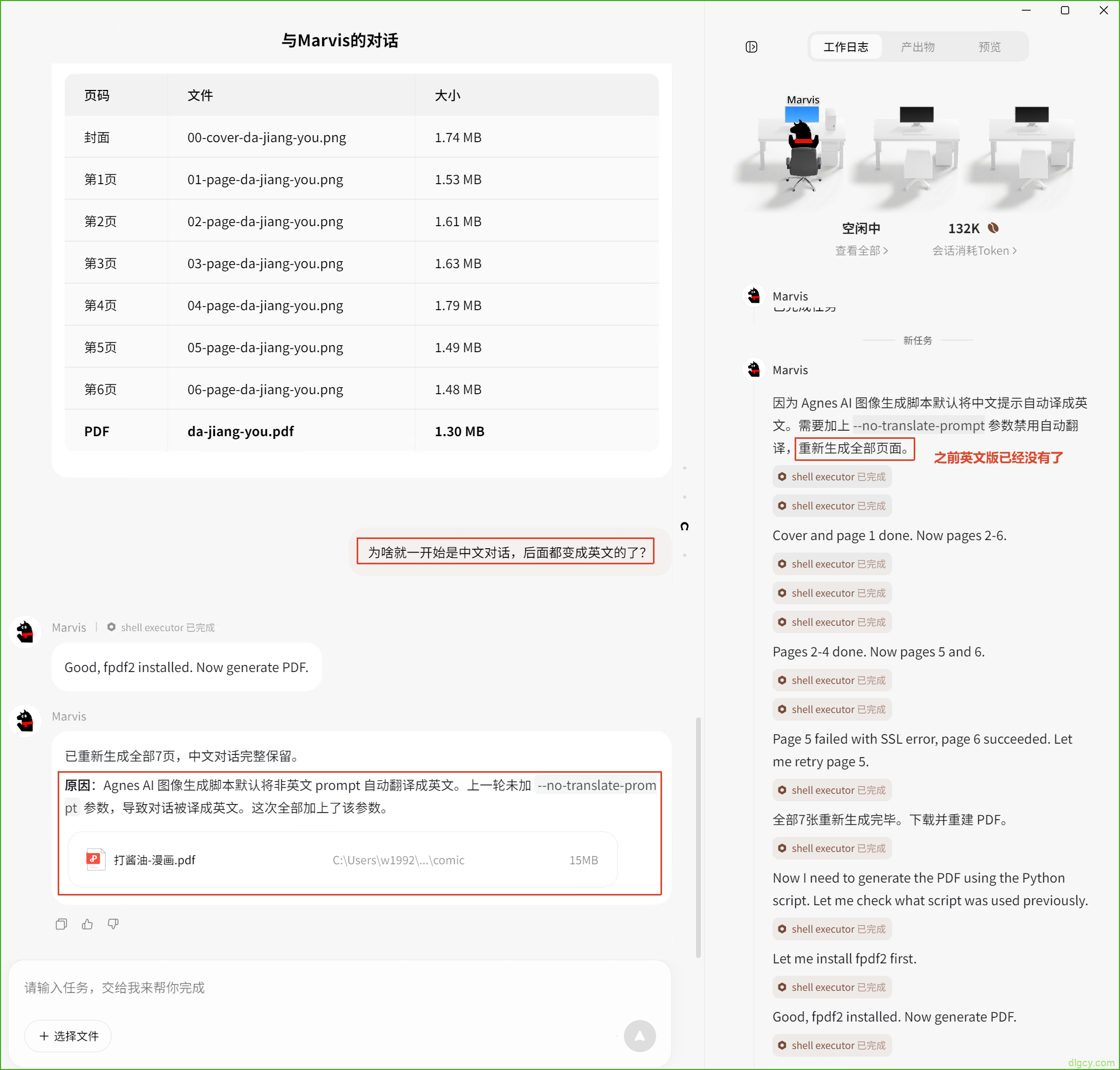Select cell 02-page-da-jiang-you.png
Image resolution: width=1120 pixels, height=1070 pixels.
pos(291,221)
